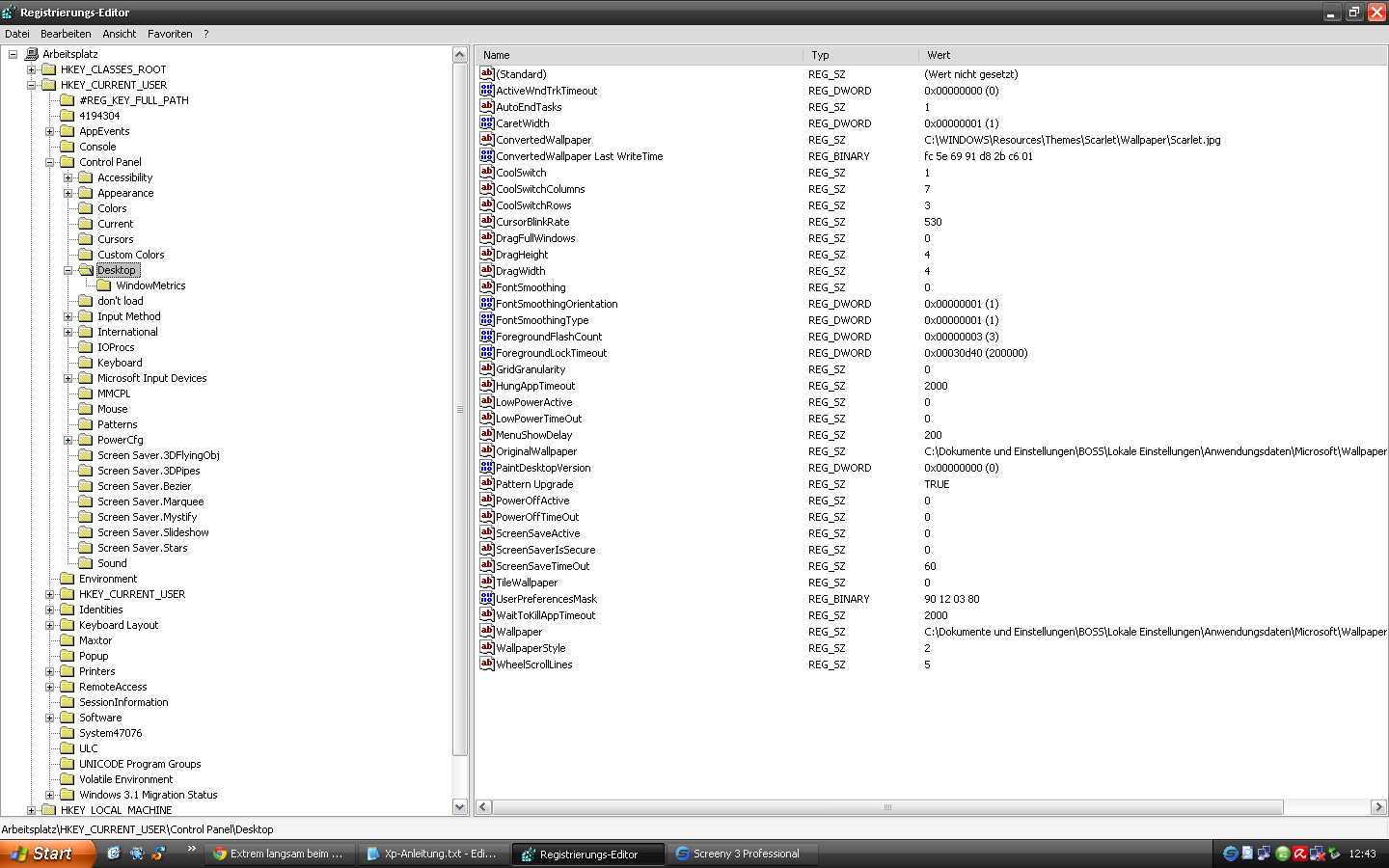The width and height of the screenshot is (1389, 868).
Task: Expand the Keyboard Layout key
Action: pyautogui.click(x=50, y=625)
